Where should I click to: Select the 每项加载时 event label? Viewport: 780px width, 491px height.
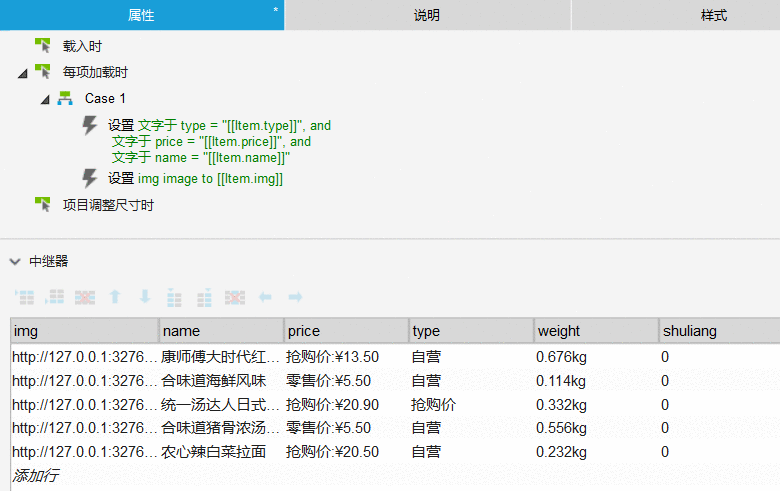click(x=95, y=72)
